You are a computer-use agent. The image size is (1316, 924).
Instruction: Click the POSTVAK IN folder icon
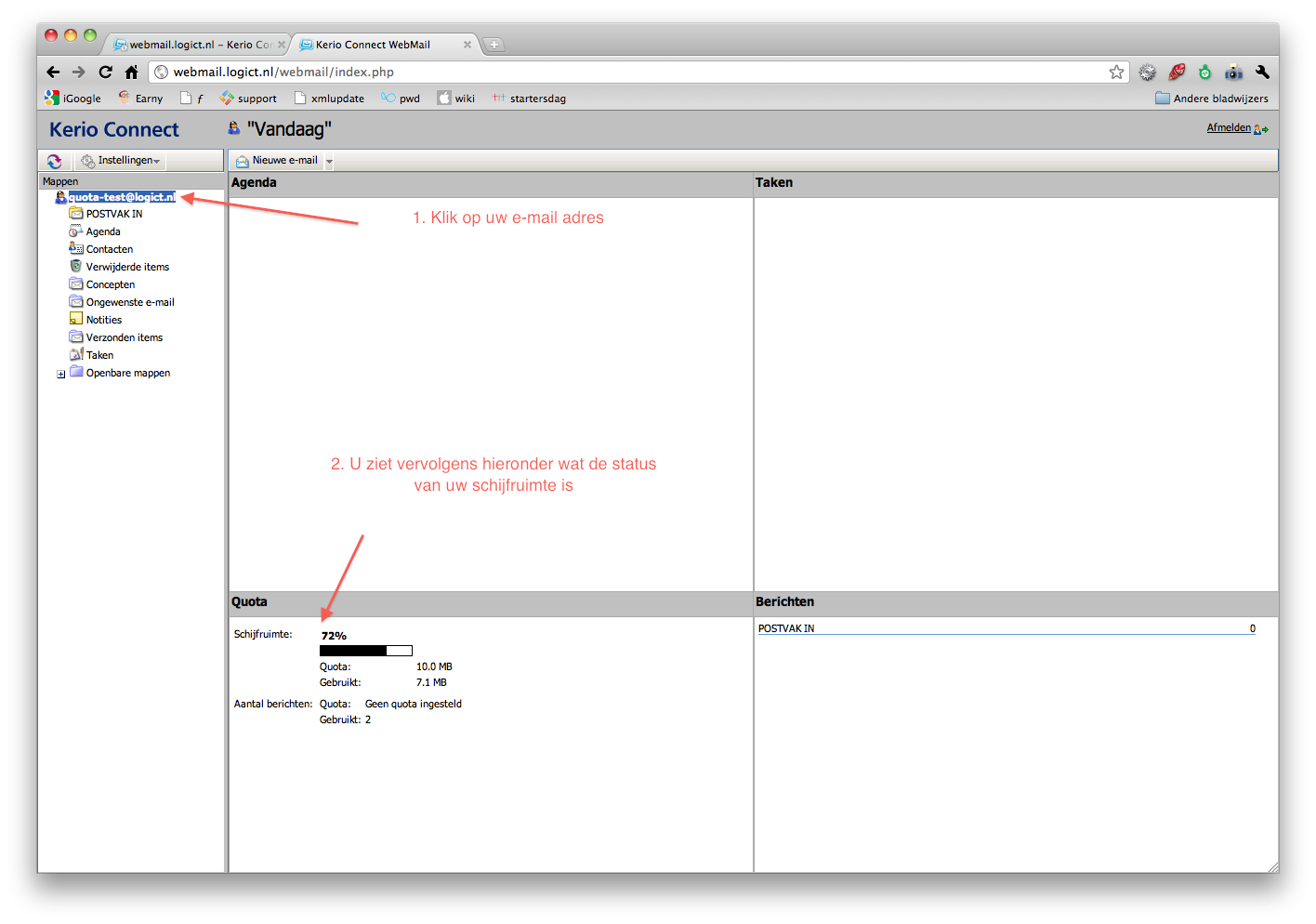[x=76, y=213]
